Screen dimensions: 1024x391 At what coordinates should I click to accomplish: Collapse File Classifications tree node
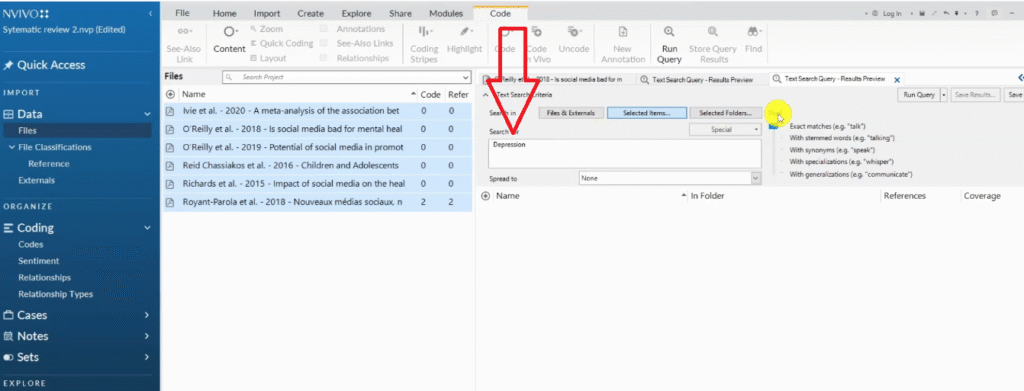tap(12, 148)
